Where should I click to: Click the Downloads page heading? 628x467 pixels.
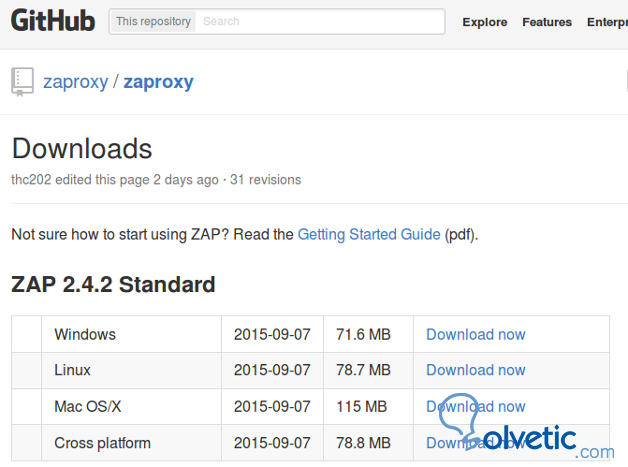click(x=82, y=149)
